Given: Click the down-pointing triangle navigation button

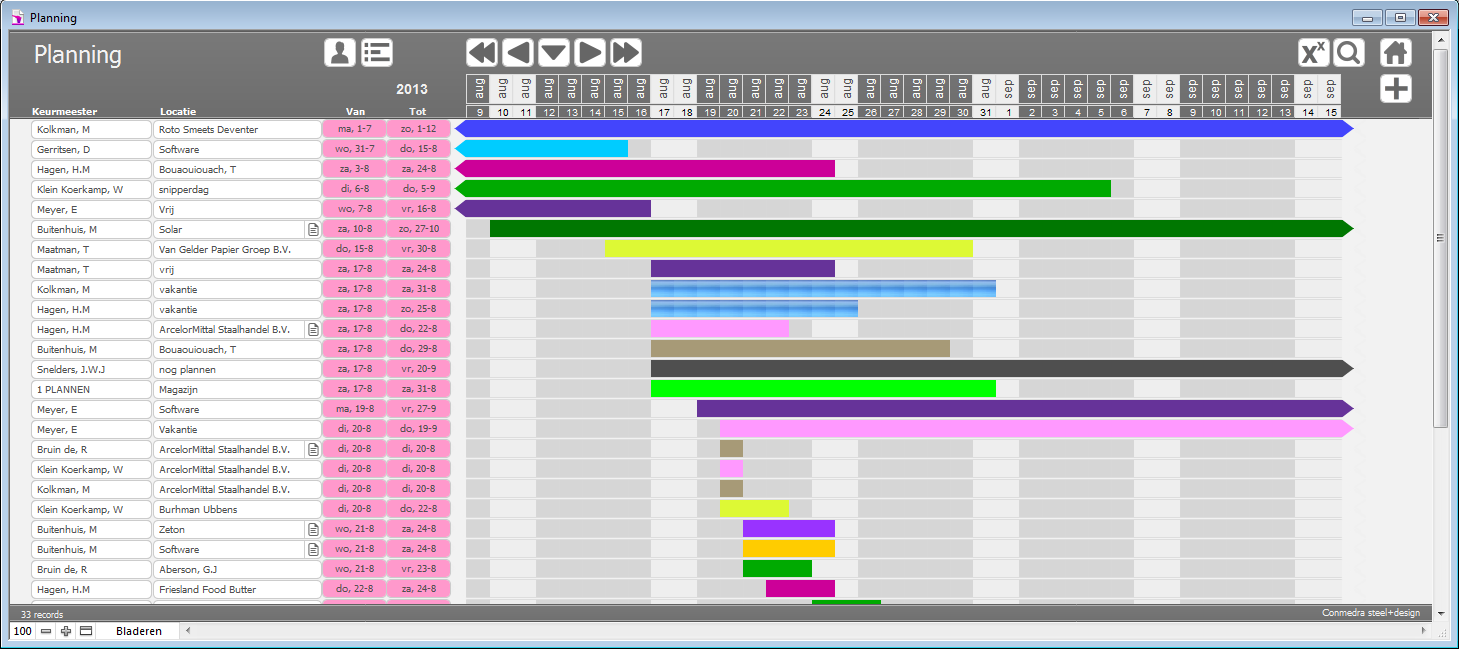Looking at the screenshot, I should [554, 53].
